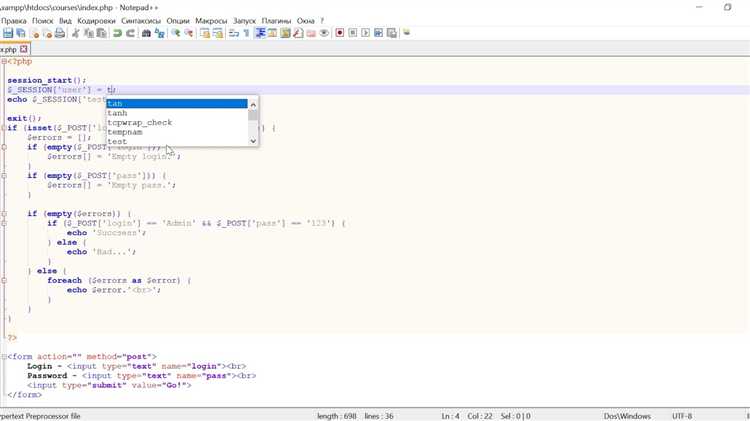Click the Copy toolbar icon

(x=88, y=33)
